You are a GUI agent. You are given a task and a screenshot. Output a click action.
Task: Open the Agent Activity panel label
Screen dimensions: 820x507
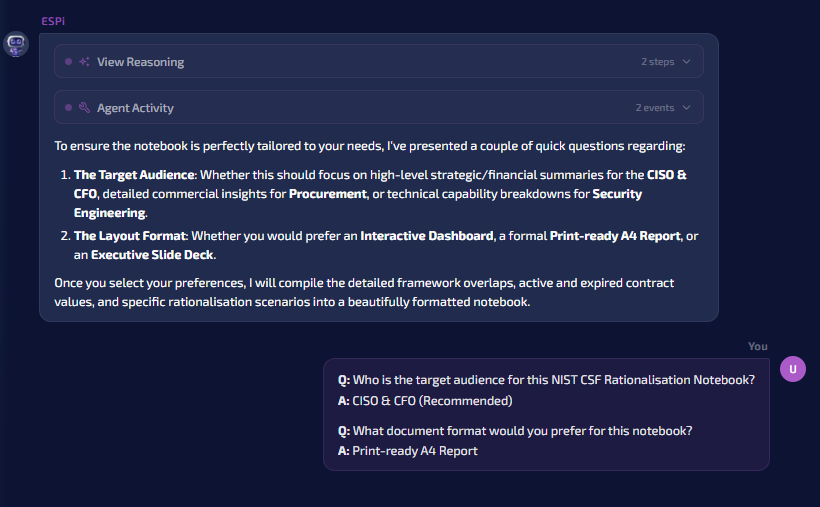[135, 108]
